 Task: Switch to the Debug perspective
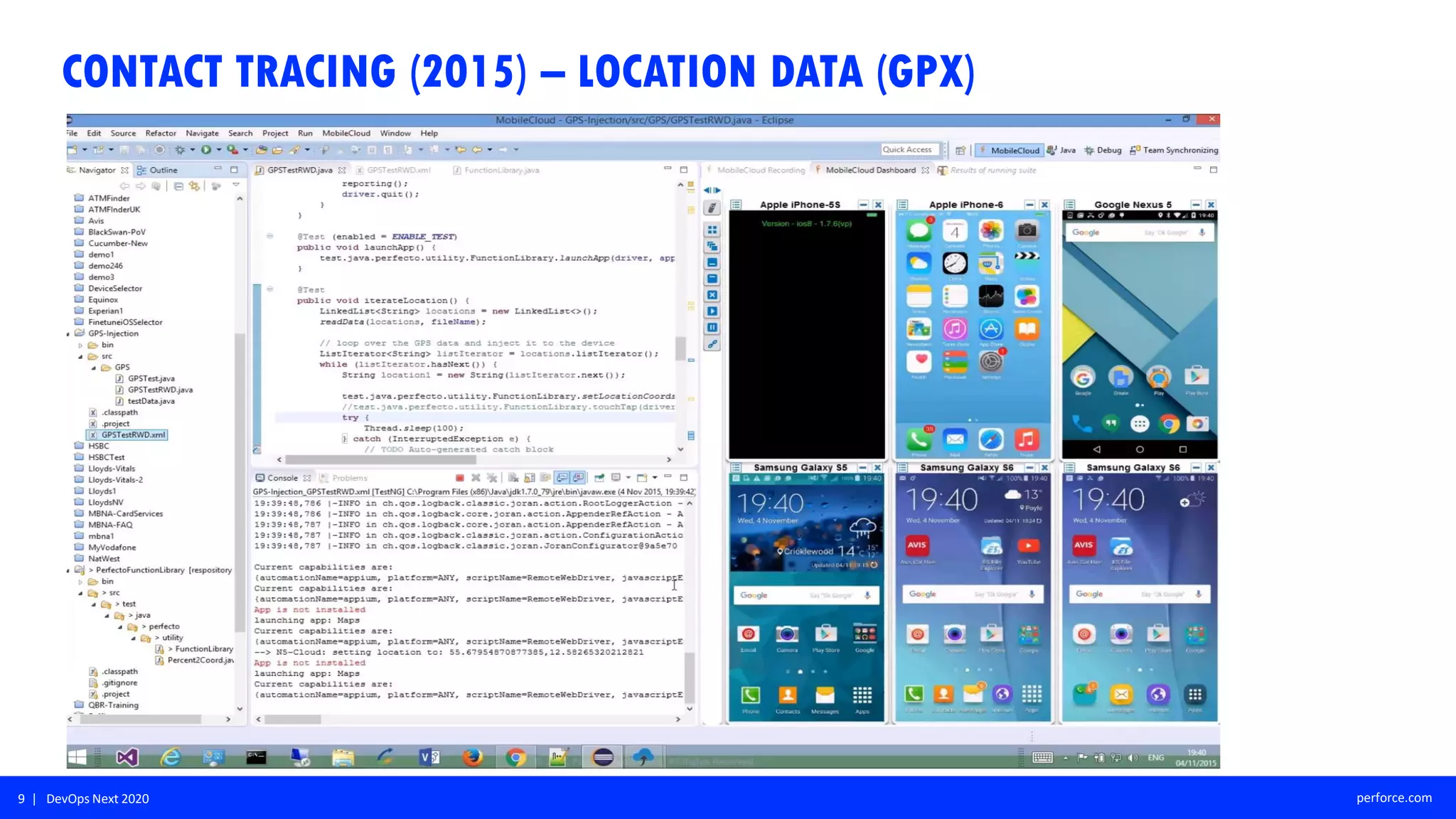point(1103,150)
